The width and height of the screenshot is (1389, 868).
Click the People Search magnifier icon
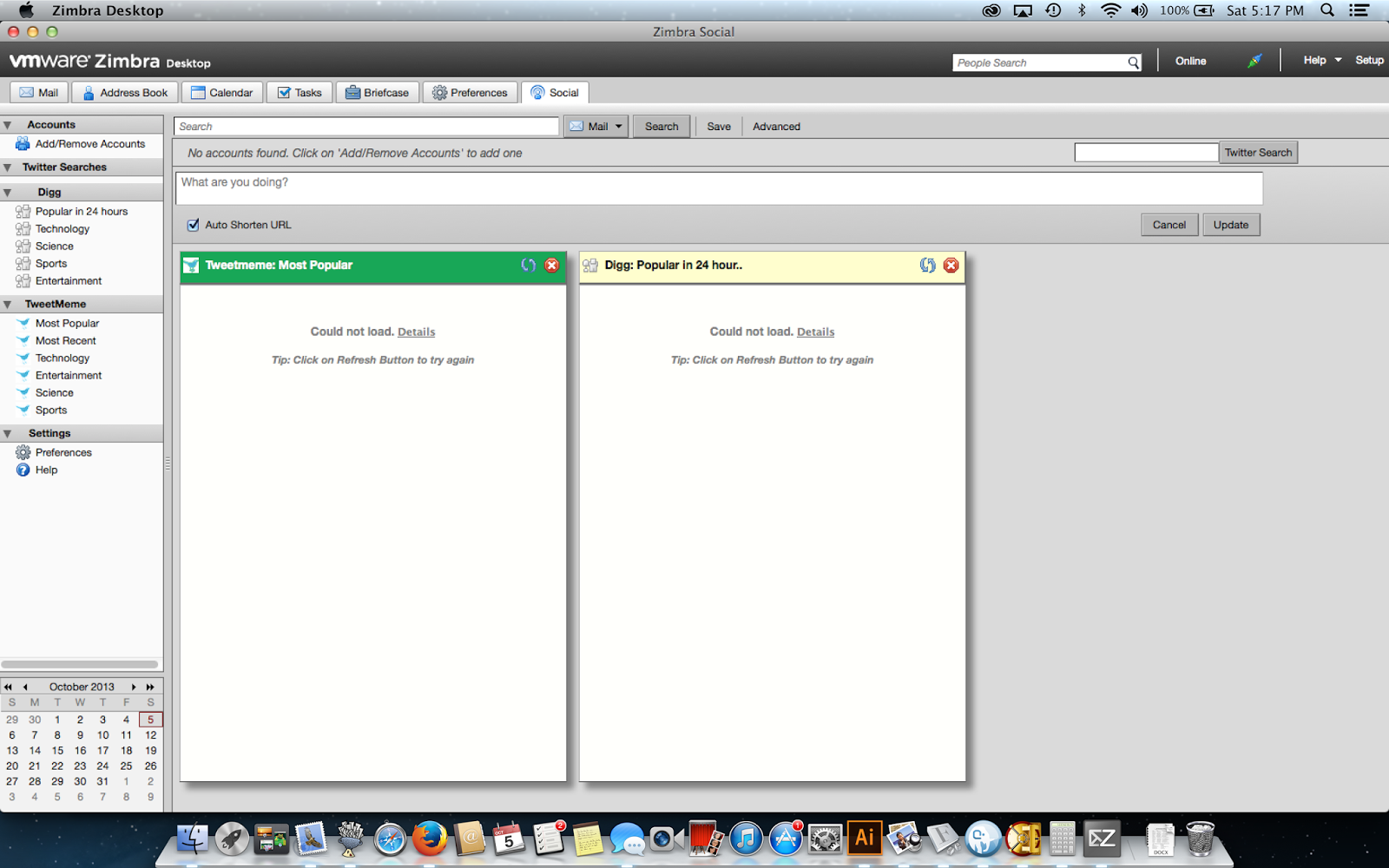coord(1133,62)
